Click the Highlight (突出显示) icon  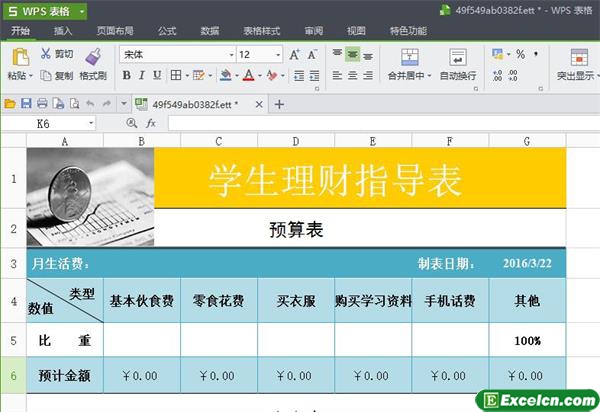[579, 57]
